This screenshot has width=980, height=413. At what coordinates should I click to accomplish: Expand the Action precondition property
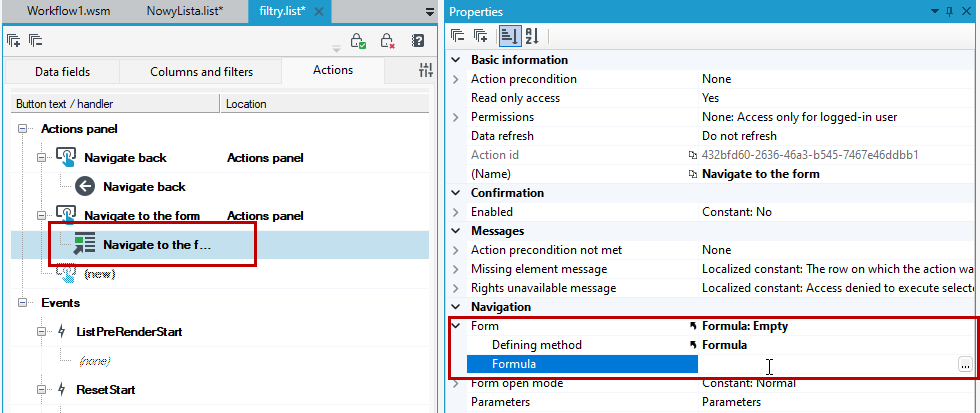(x=456, y=79)
